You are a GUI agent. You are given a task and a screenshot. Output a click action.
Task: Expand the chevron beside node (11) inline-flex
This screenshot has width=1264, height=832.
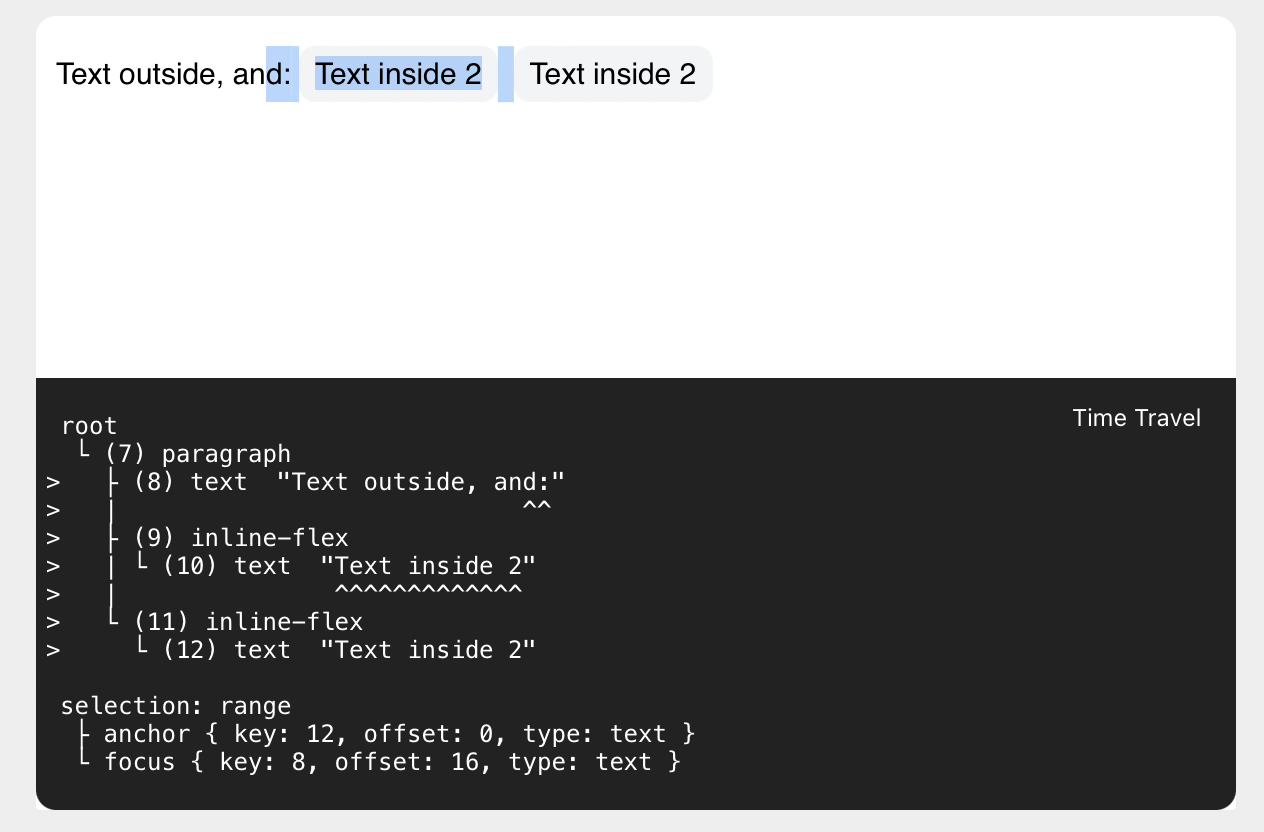click(52, 622)
